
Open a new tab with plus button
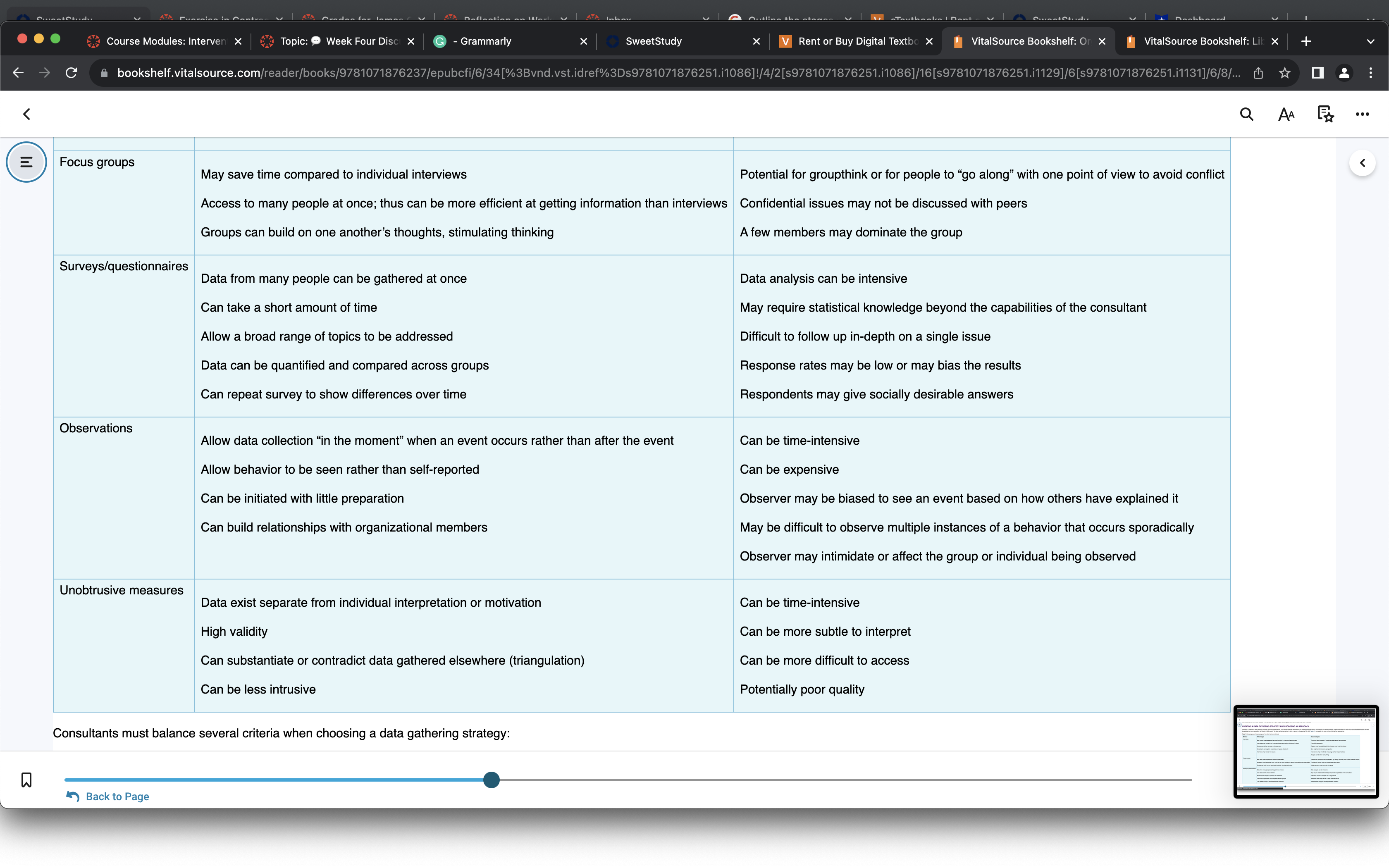click(1306, 41)
